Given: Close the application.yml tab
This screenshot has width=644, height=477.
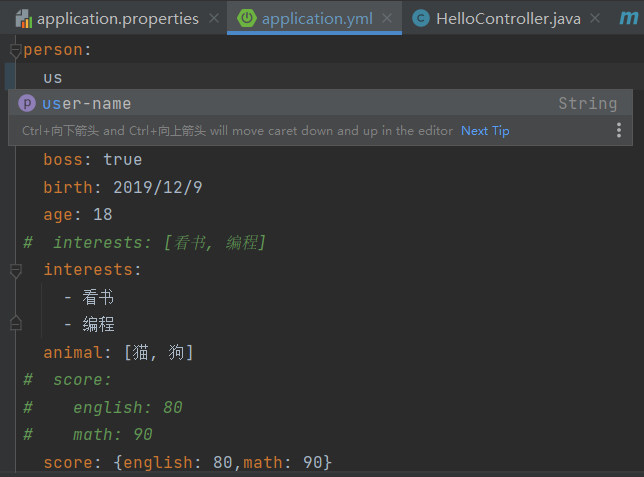Looking at the screenshot, I should [388, 19].
